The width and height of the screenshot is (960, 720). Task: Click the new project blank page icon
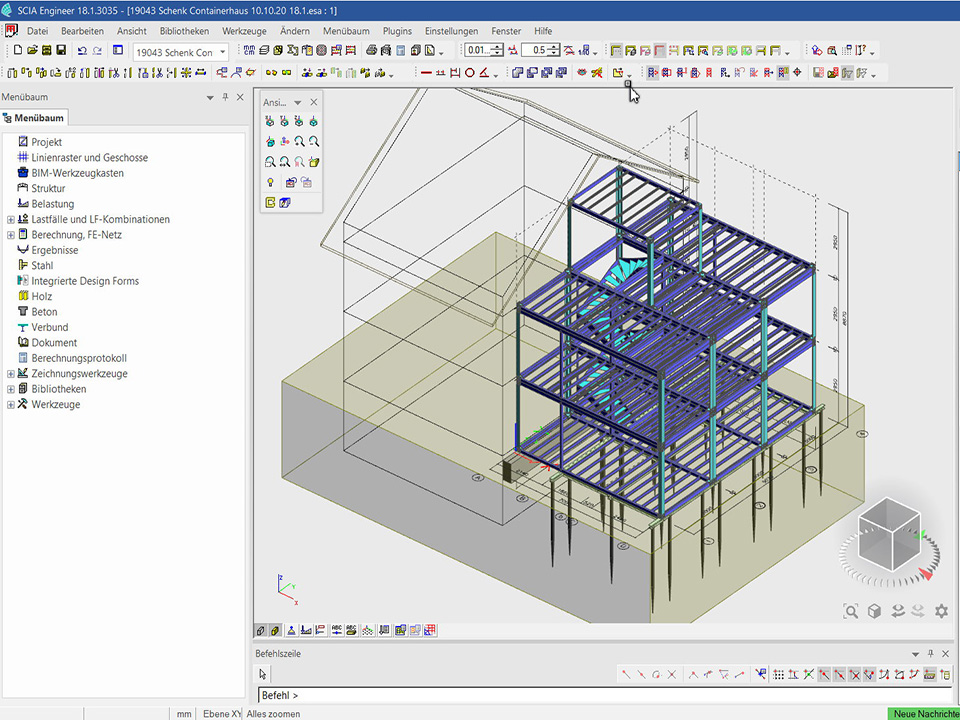[18, 50]
